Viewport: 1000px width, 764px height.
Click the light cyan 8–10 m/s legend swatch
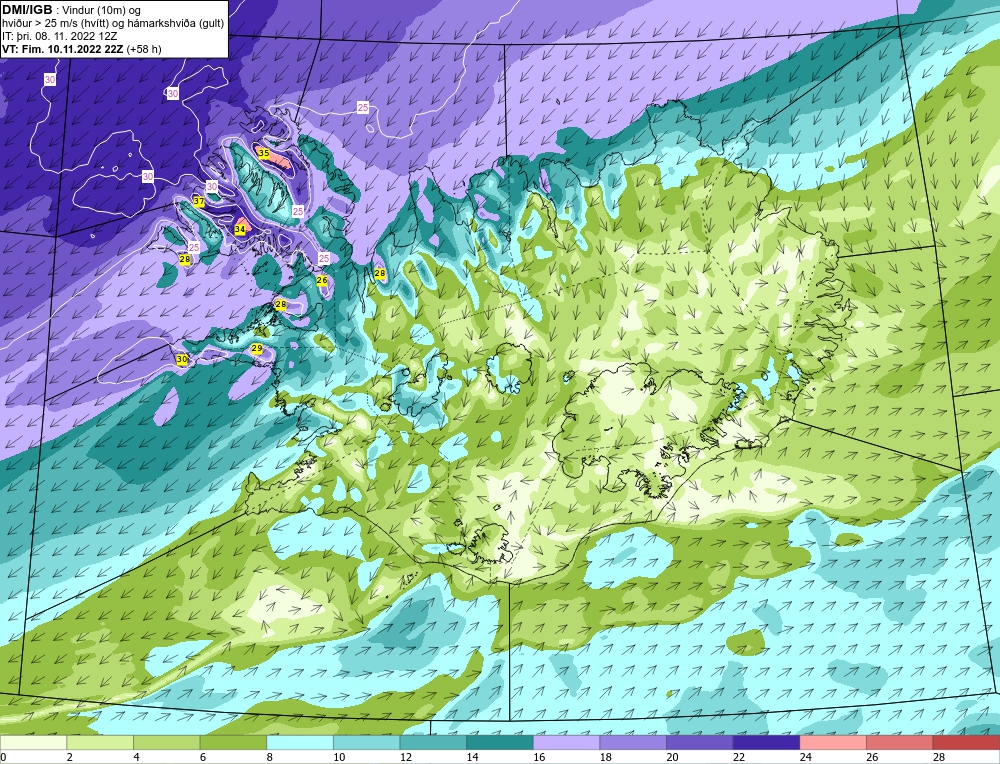[300, 742]
